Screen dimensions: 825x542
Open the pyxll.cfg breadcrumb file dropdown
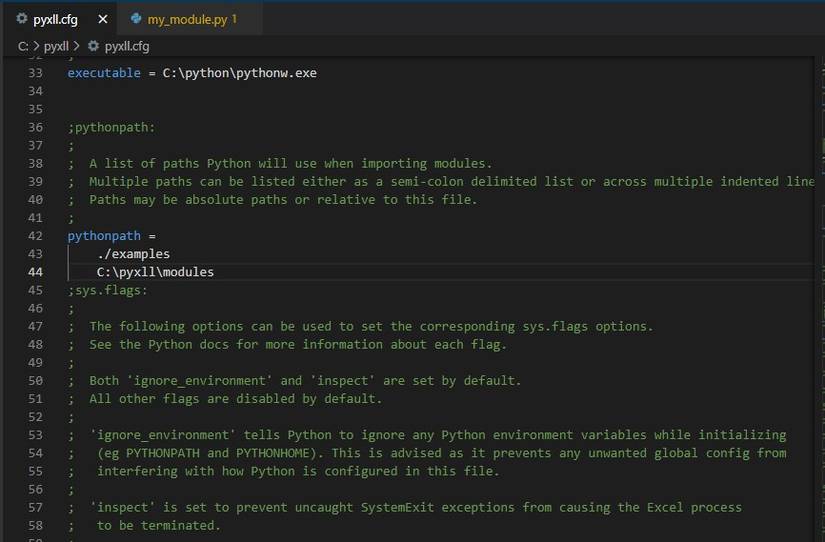coord(126,46)
